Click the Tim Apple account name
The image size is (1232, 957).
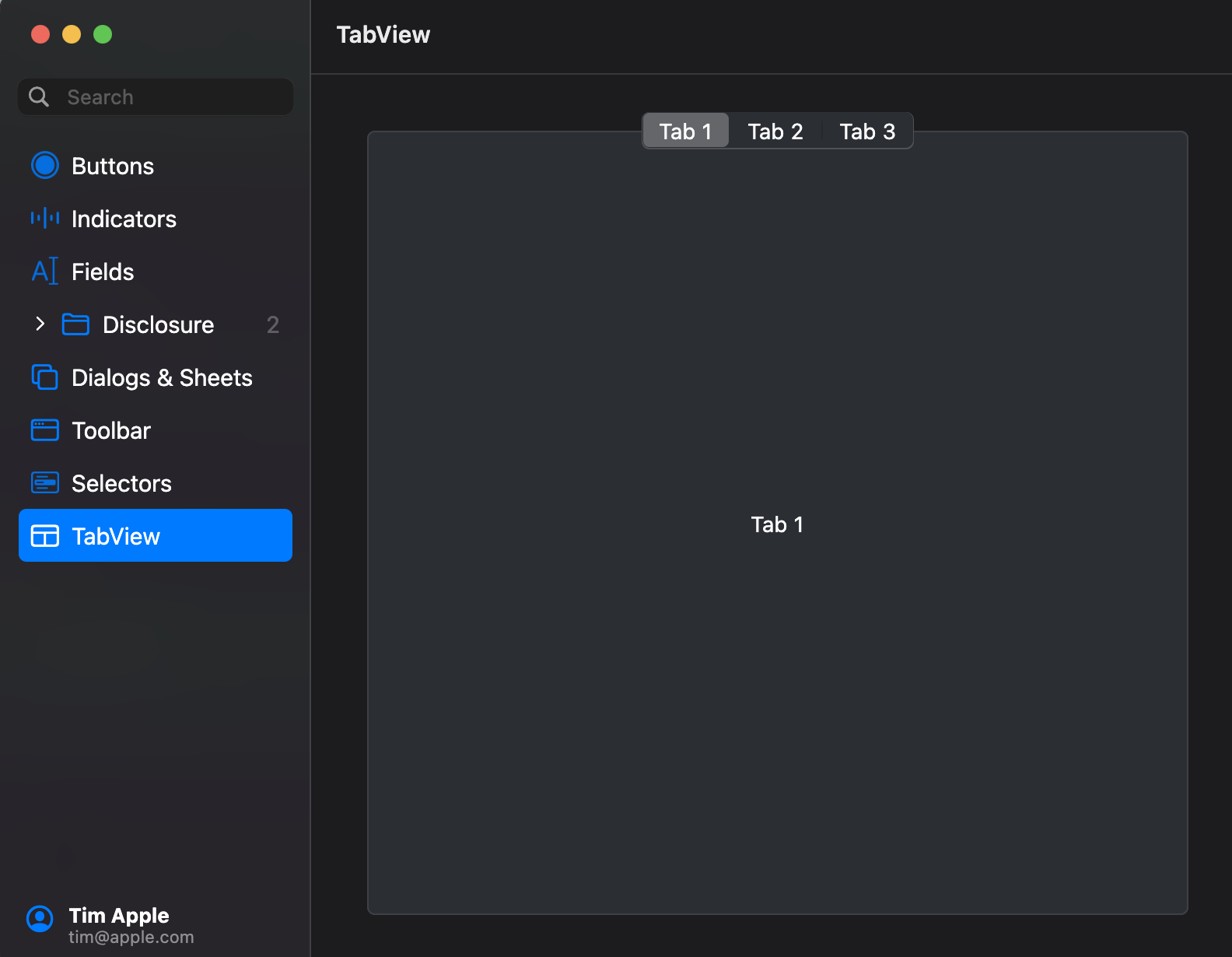coord(119,915)
